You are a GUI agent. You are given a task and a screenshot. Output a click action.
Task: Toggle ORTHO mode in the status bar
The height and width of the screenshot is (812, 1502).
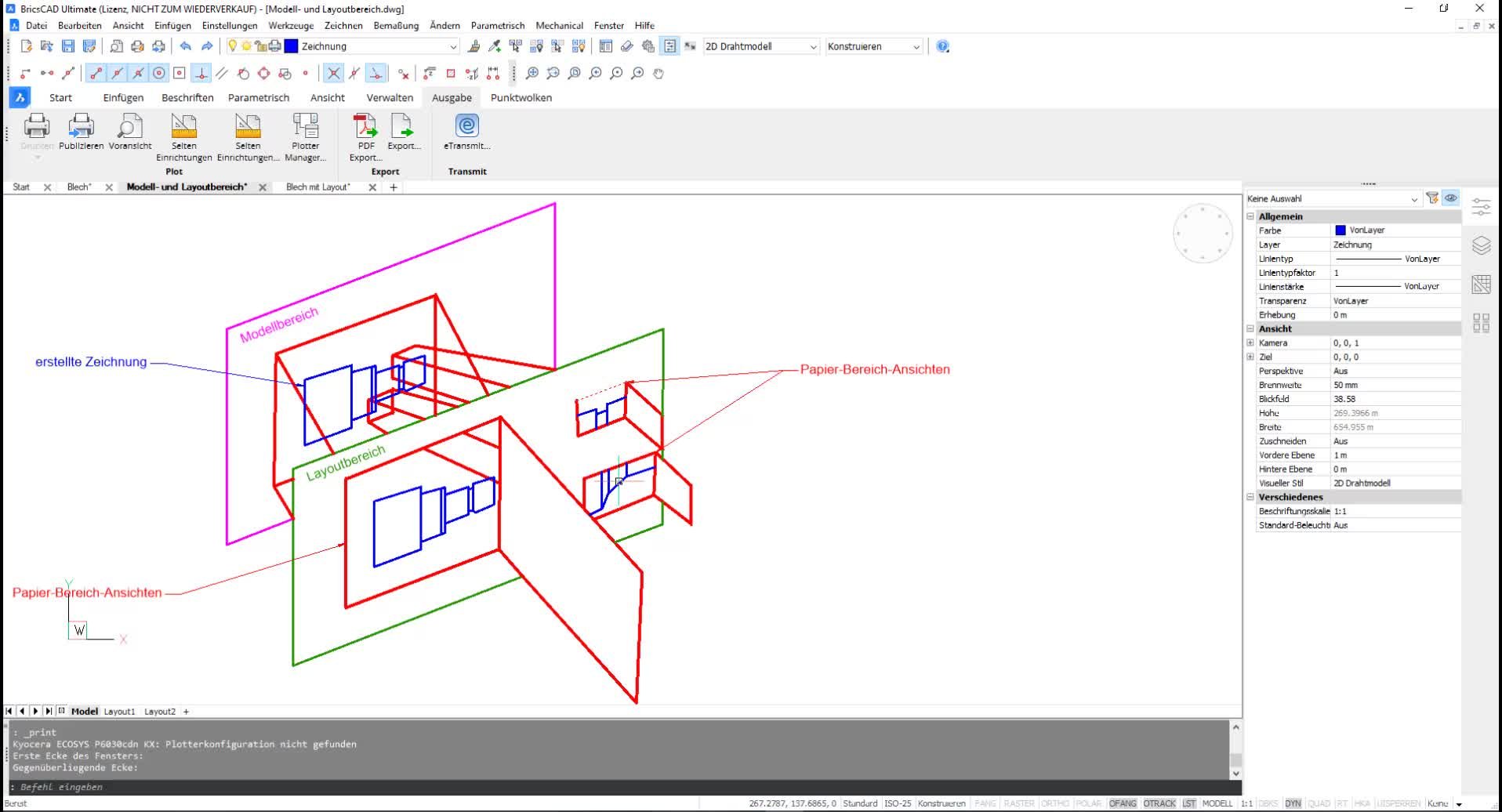pyautogui.click(x=1055, y=803)
